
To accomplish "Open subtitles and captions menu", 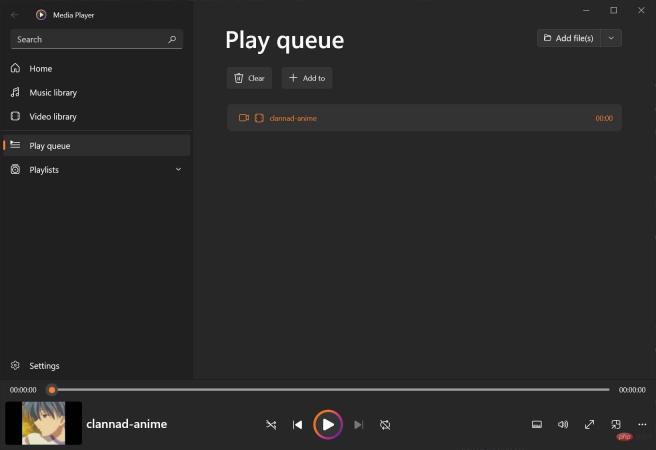I will pos(537,425).
